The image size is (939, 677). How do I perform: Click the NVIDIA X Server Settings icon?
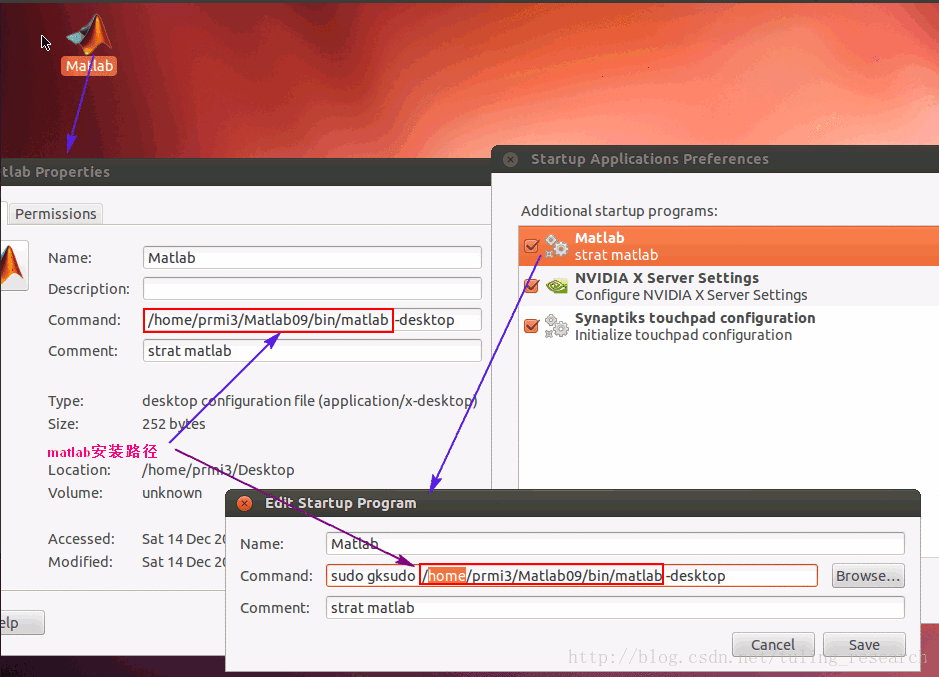point(556,286)
